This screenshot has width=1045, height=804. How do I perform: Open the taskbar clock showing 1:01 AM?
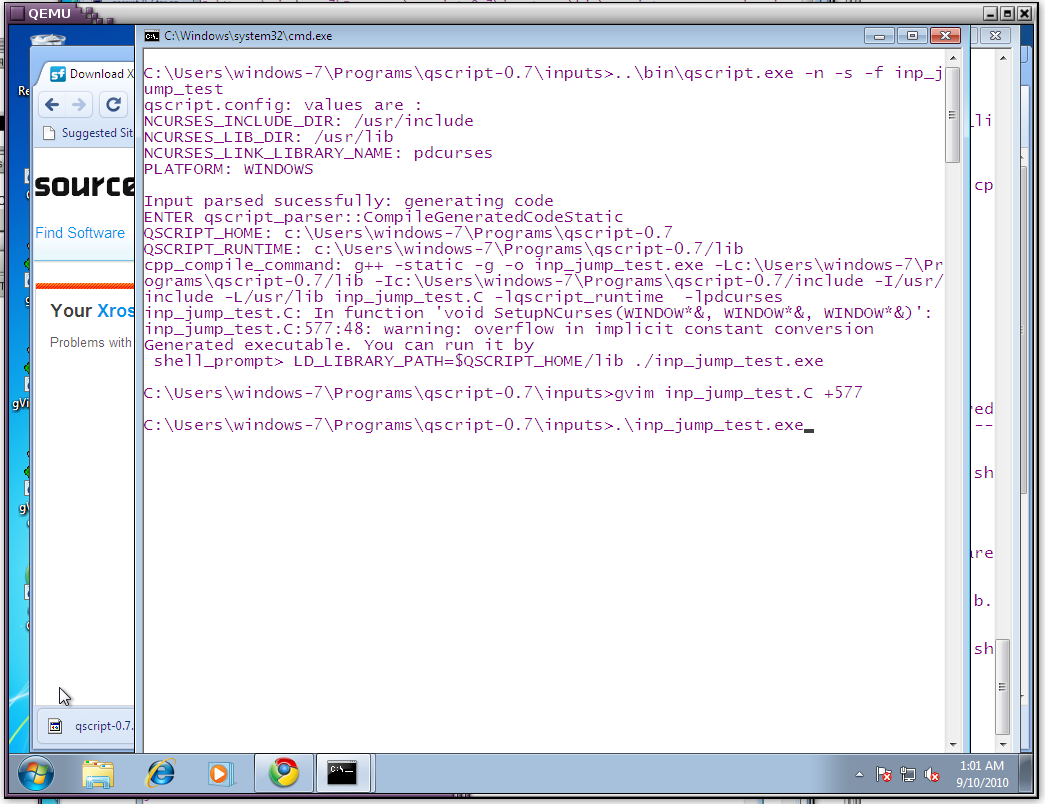pos(983,773)
